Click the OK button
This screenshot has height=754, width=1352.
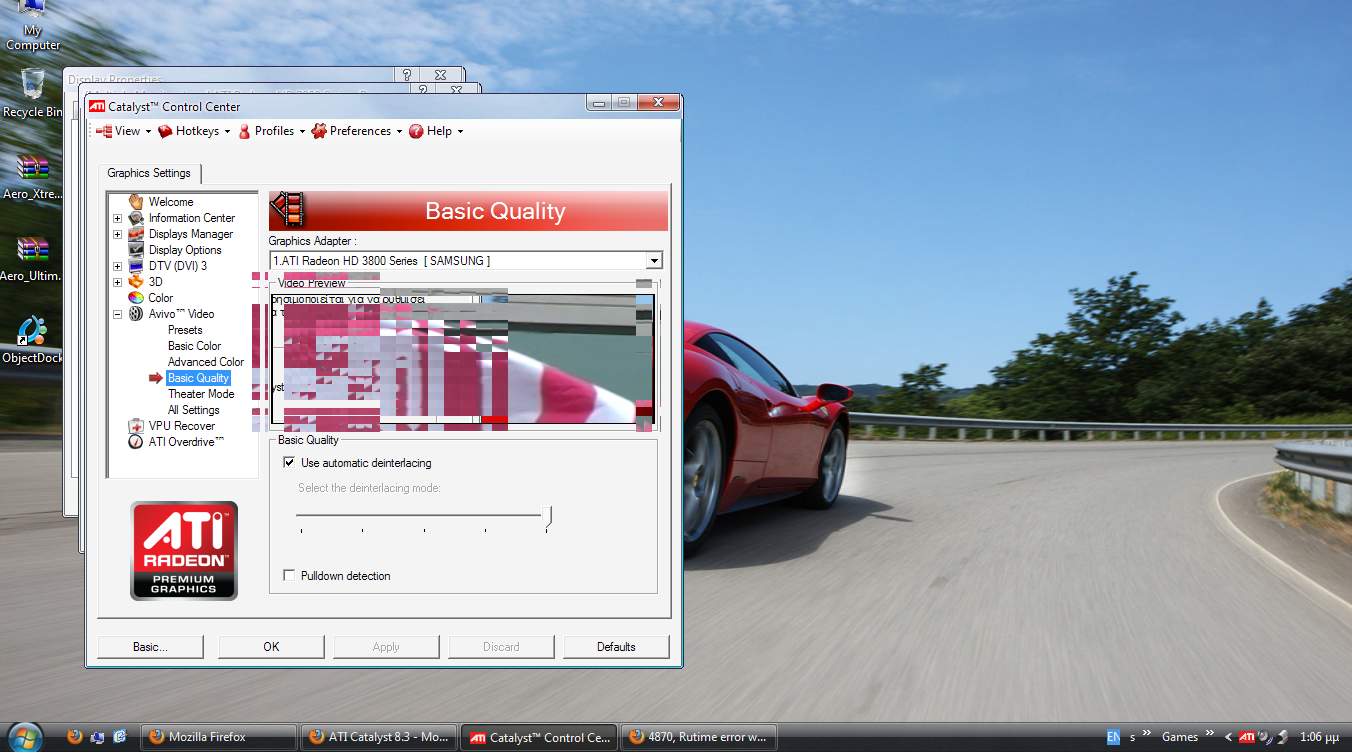(271, 647)
